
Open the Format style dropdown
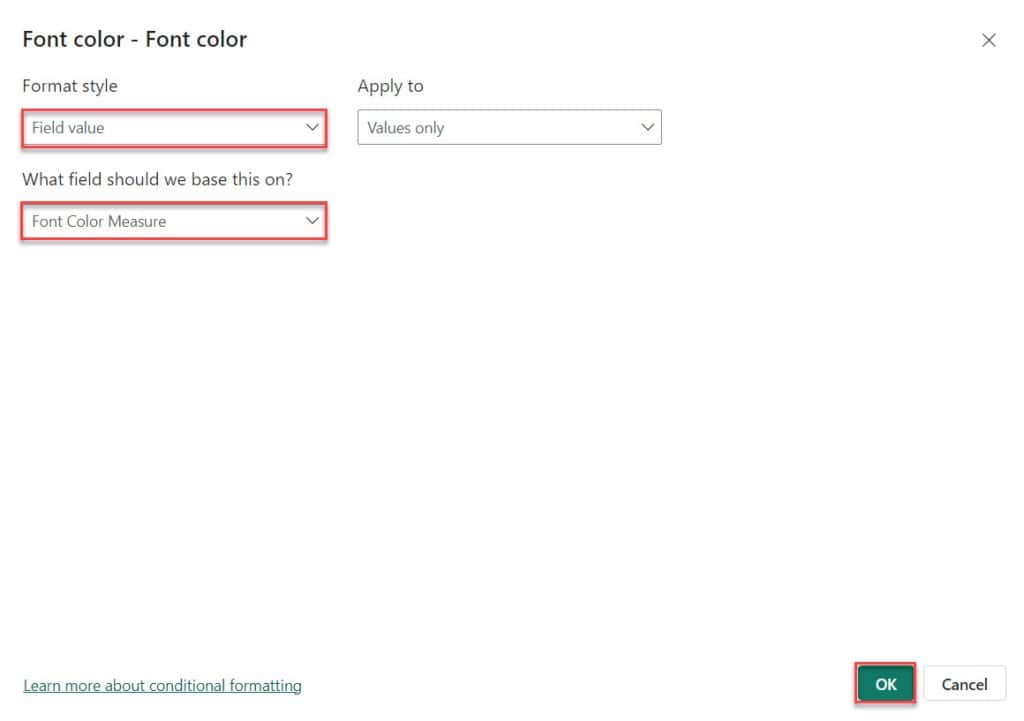(174, 128)
